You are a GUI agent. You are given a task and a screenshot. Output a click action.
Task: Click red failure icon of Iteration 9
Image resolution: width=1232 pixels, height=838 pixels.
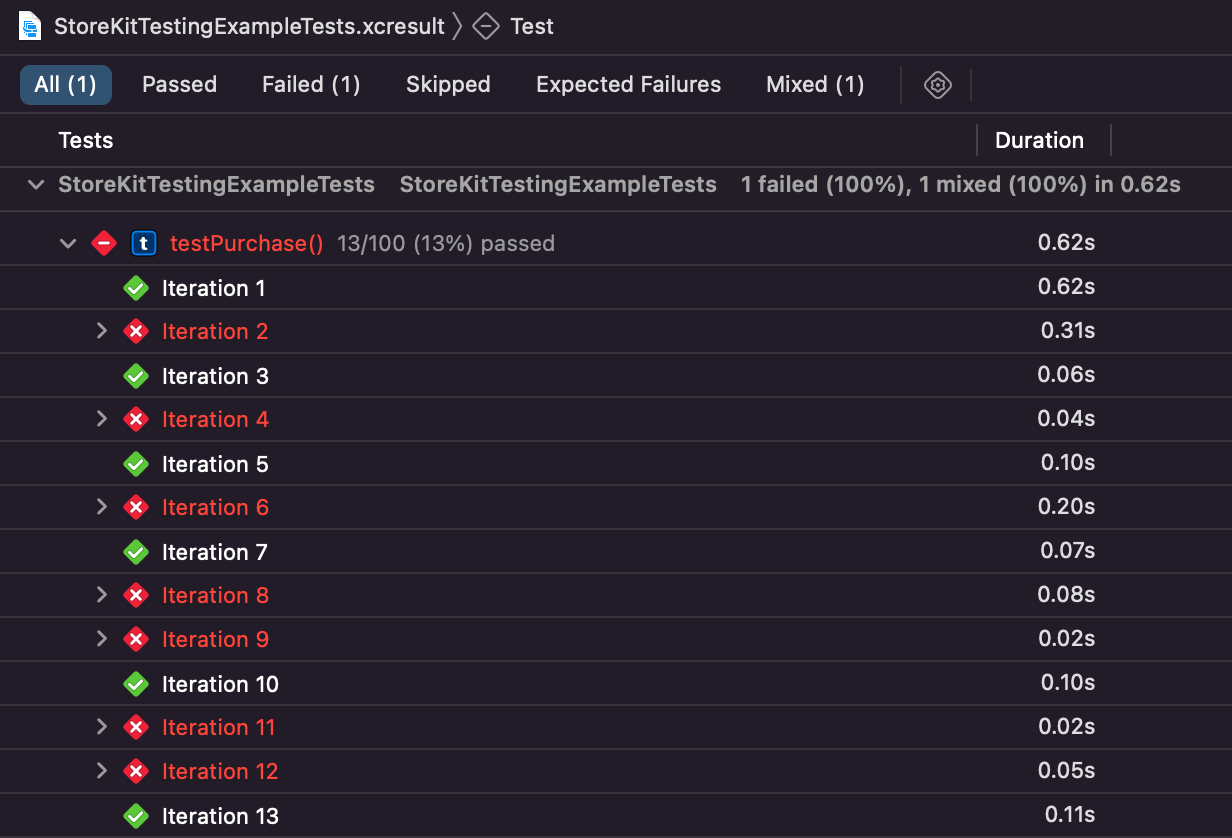[136, 640]
